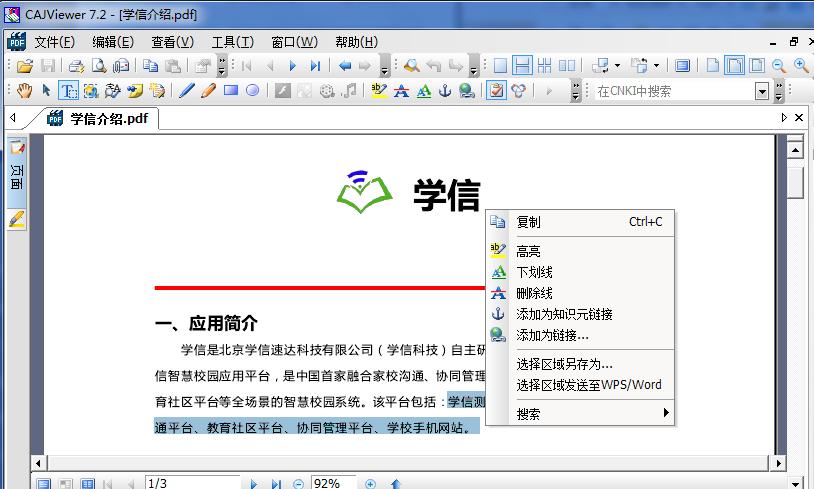Choose 复制 in the context menu
Screen dimensions: 814x489
[x=580, y=222]
